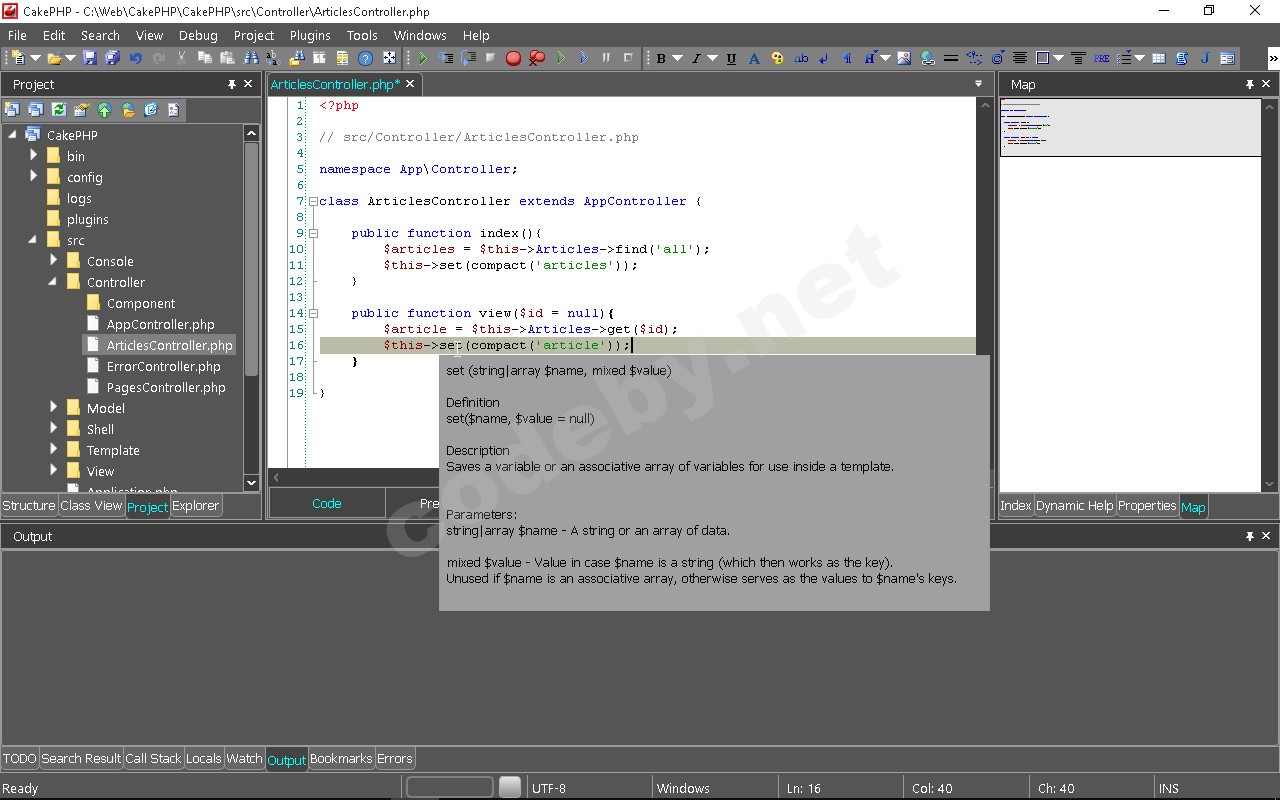Refresh the project tree with the green refresh icon
Viewport: 1280px width, 800px height.
tap(58, 110)
